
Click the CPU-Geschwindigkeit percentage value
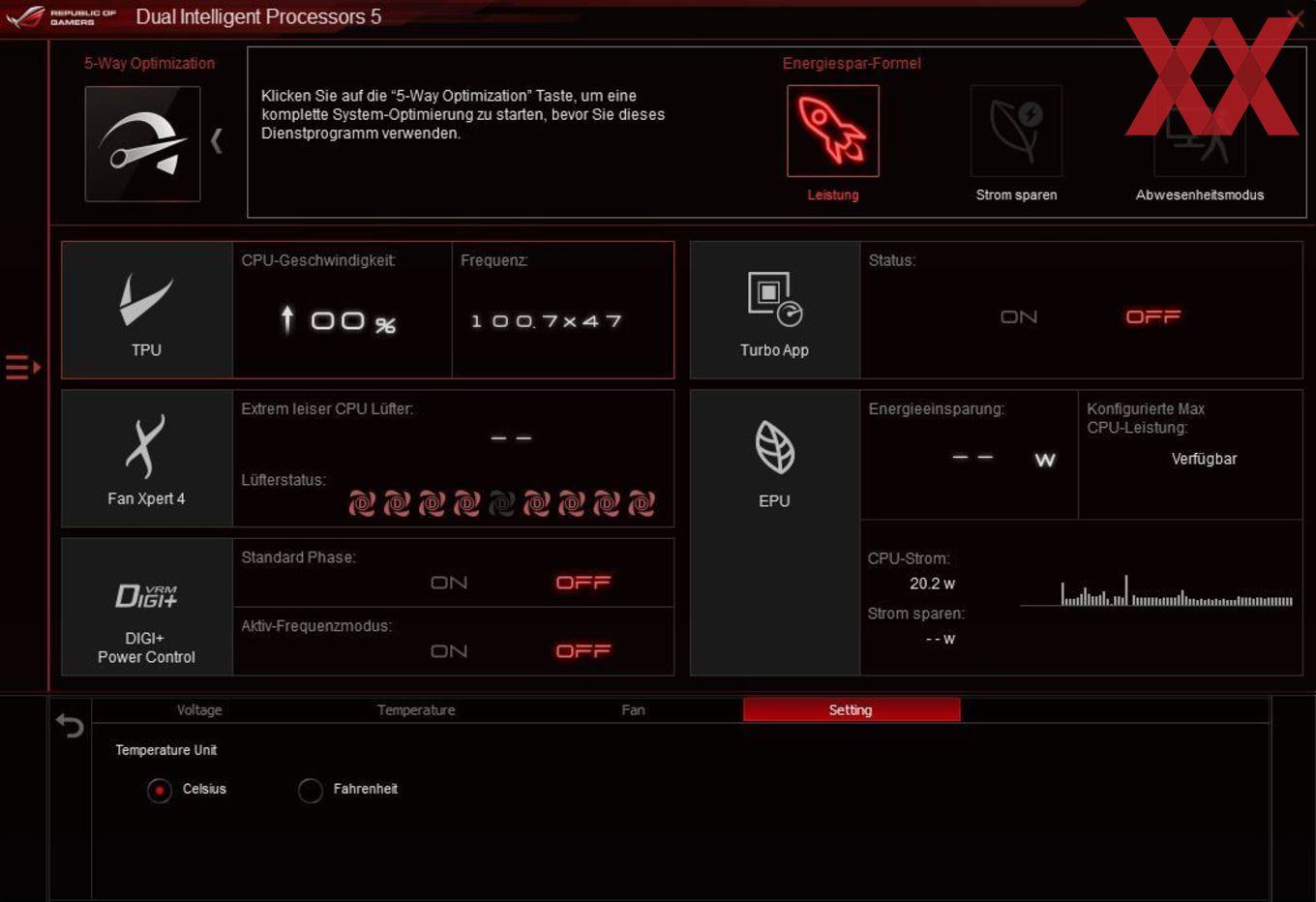click(338, 321)
